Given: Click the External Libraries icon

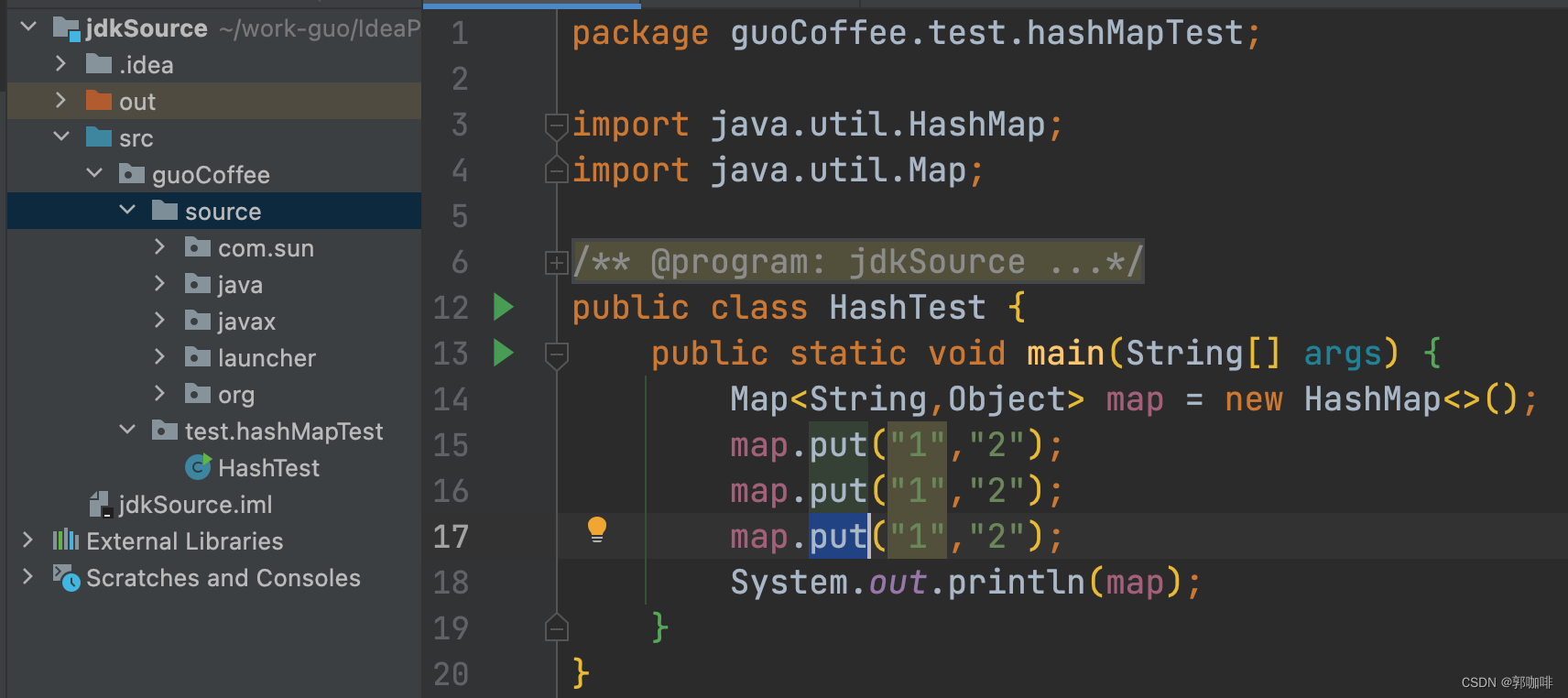Looking at the screenshot, I should pos(66,540).
